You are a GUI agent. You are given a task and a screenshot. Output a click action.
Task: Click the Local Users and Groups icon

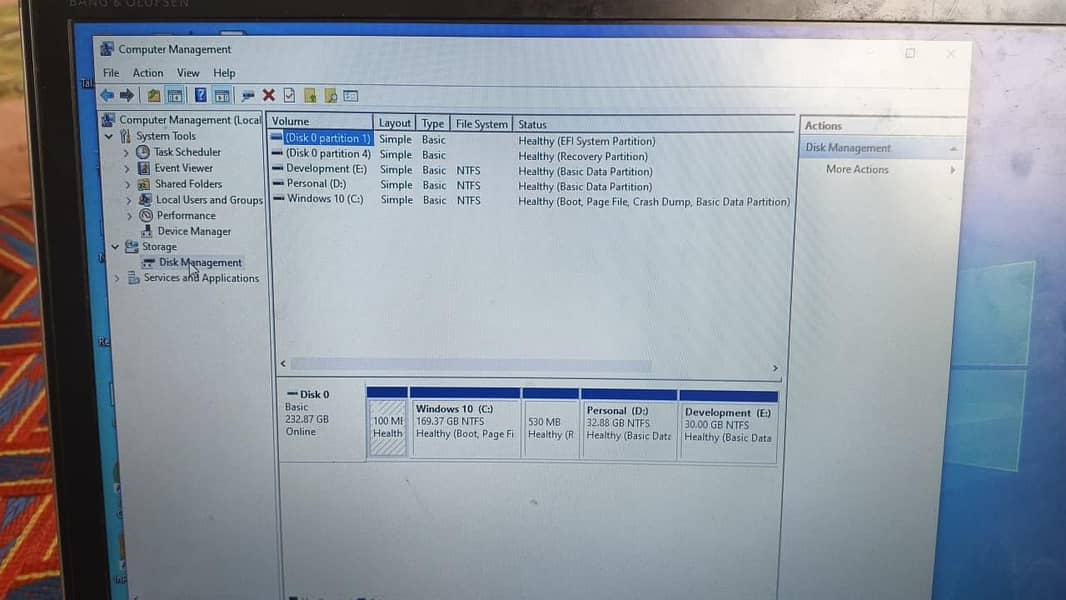145,199
